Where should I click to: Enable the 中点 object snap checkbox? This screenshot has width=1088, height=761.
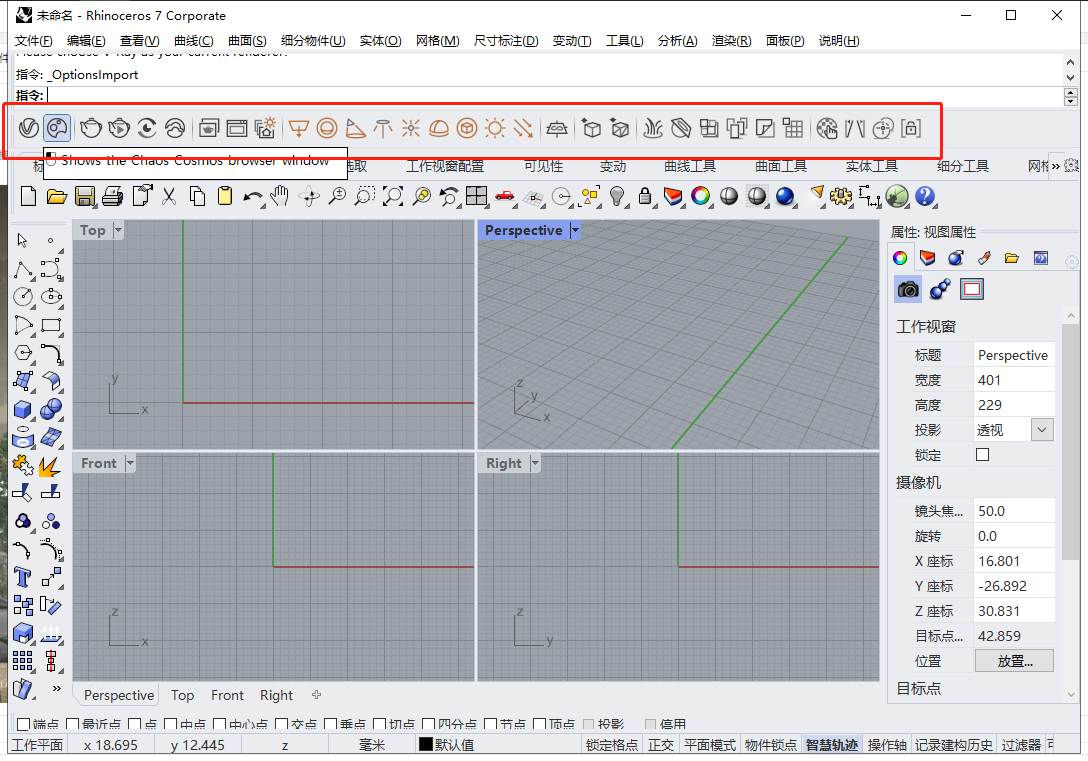[171, 725]
